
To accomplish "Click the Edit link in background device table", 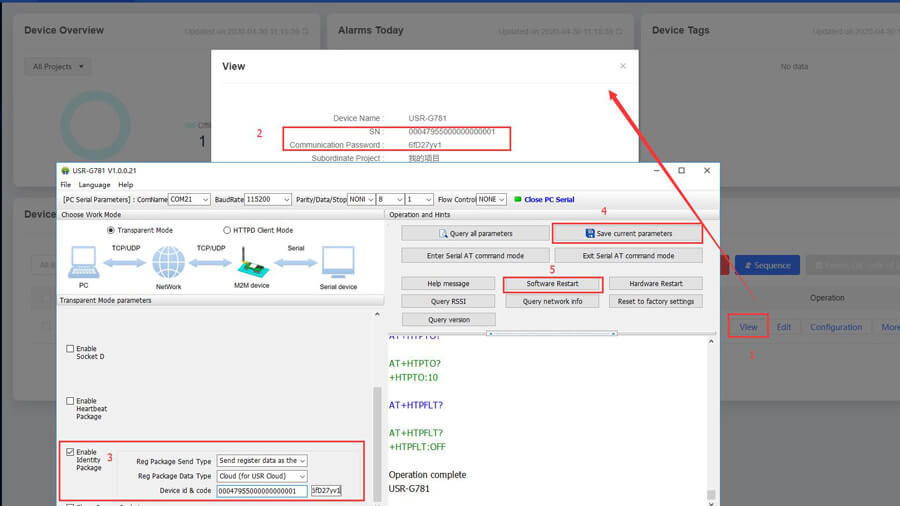I will (783, 327).
